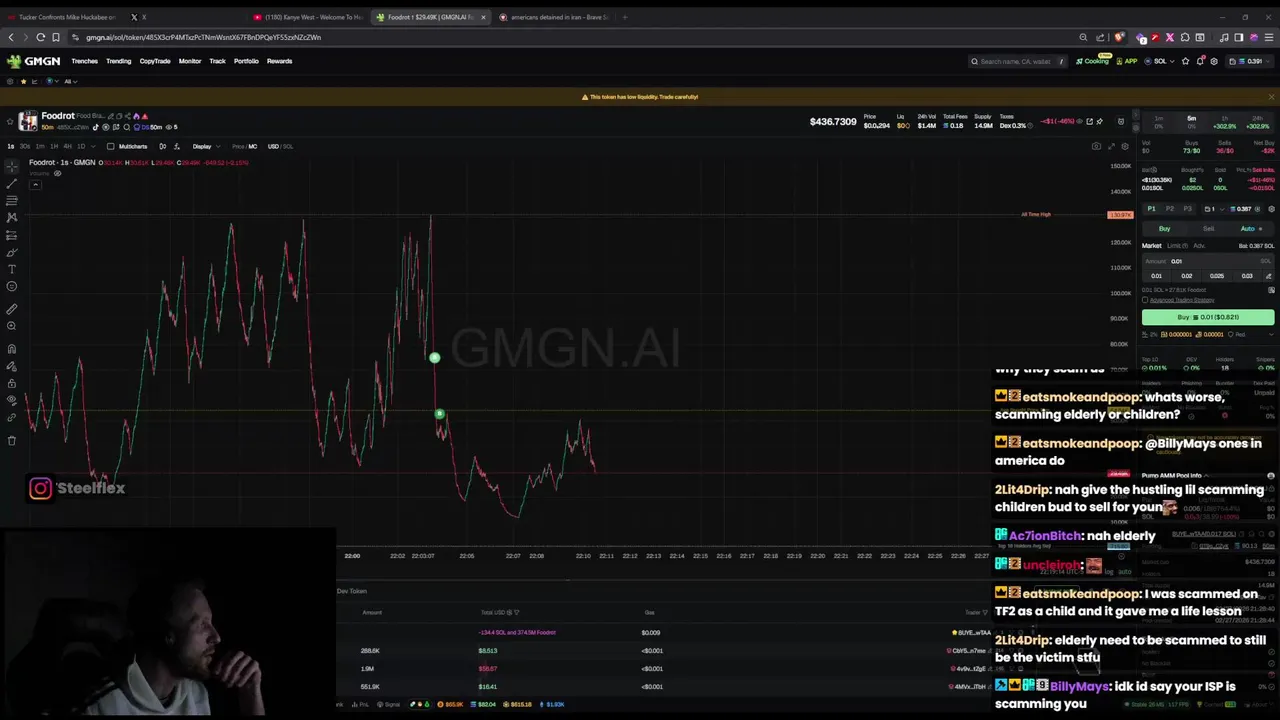Choose the 0.025 quick amount

point(1216,276)
